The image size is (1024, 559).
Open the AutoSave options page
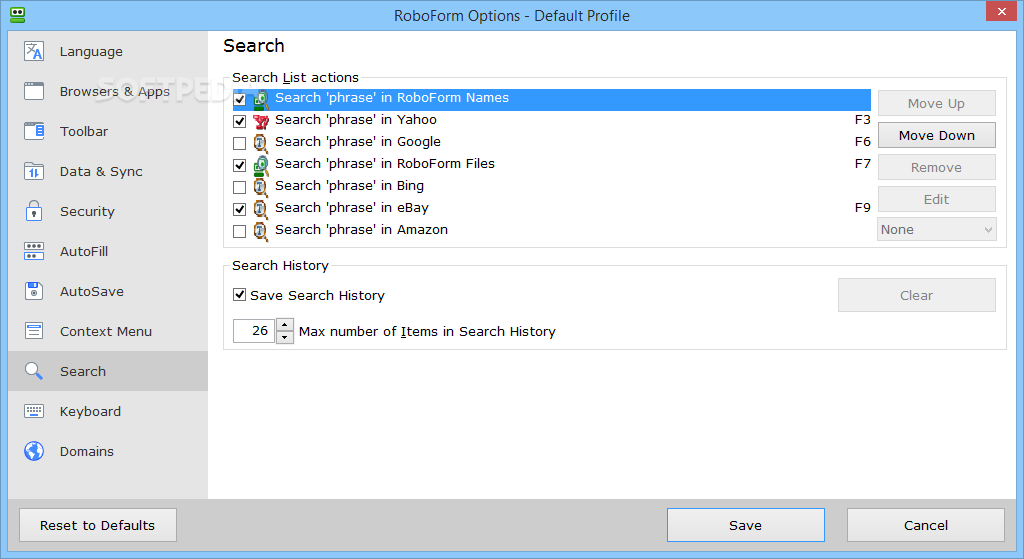pyautogui.click(x=108, y=291)
